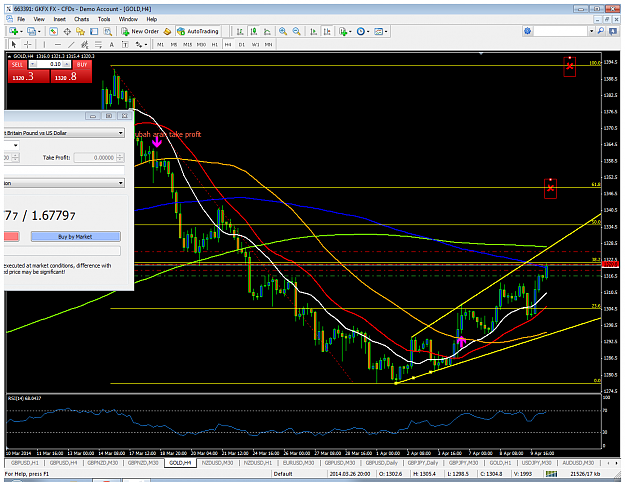625x482 pixels.
Task: Click the red SELL one-click button
Action: click(18, 64)
